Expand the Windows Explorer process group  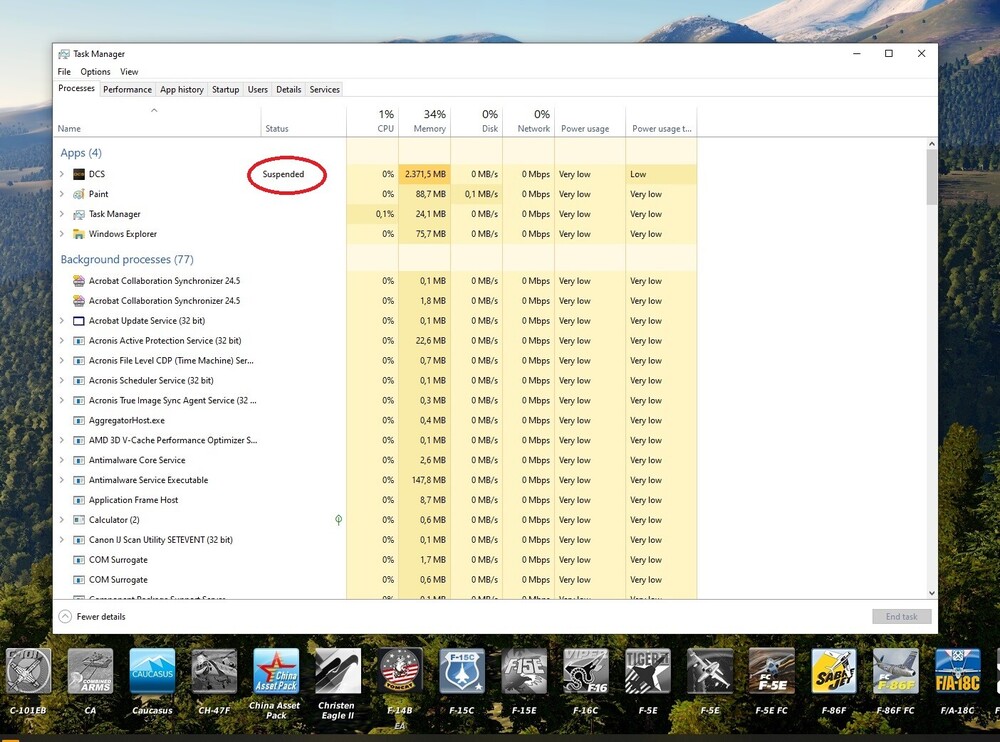63,234
